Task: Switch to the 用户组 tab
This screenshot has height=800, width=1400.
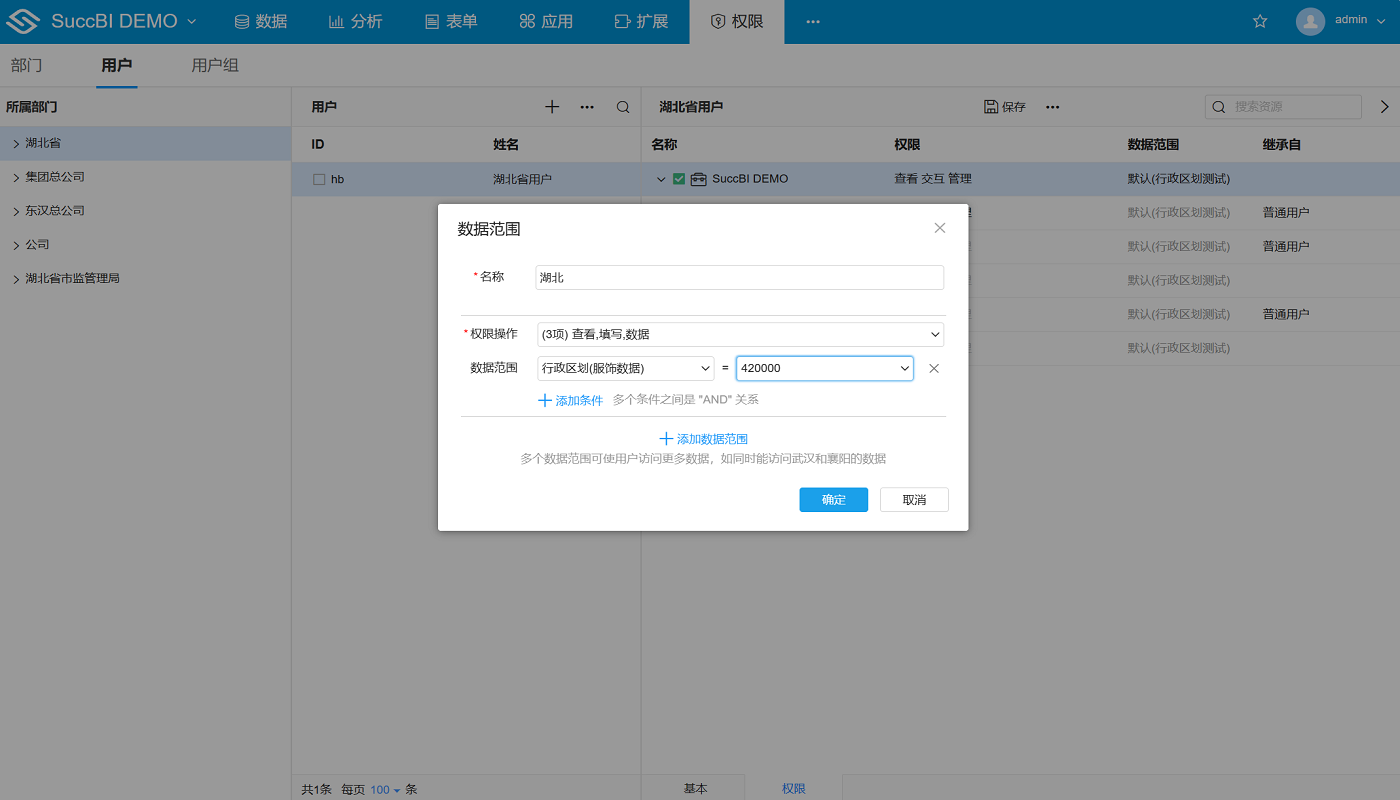Action: (x=215, y=66)
